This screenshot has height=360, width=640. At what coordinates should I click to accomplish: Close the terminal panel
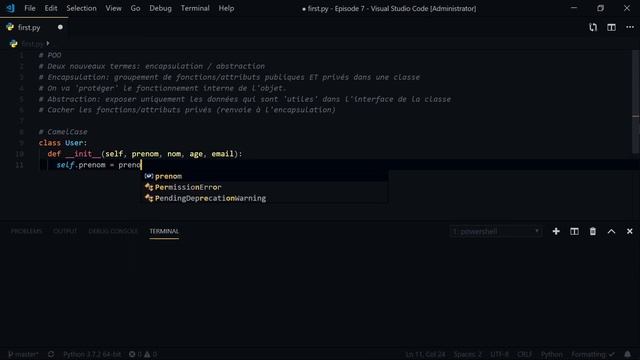coord(629,231)
